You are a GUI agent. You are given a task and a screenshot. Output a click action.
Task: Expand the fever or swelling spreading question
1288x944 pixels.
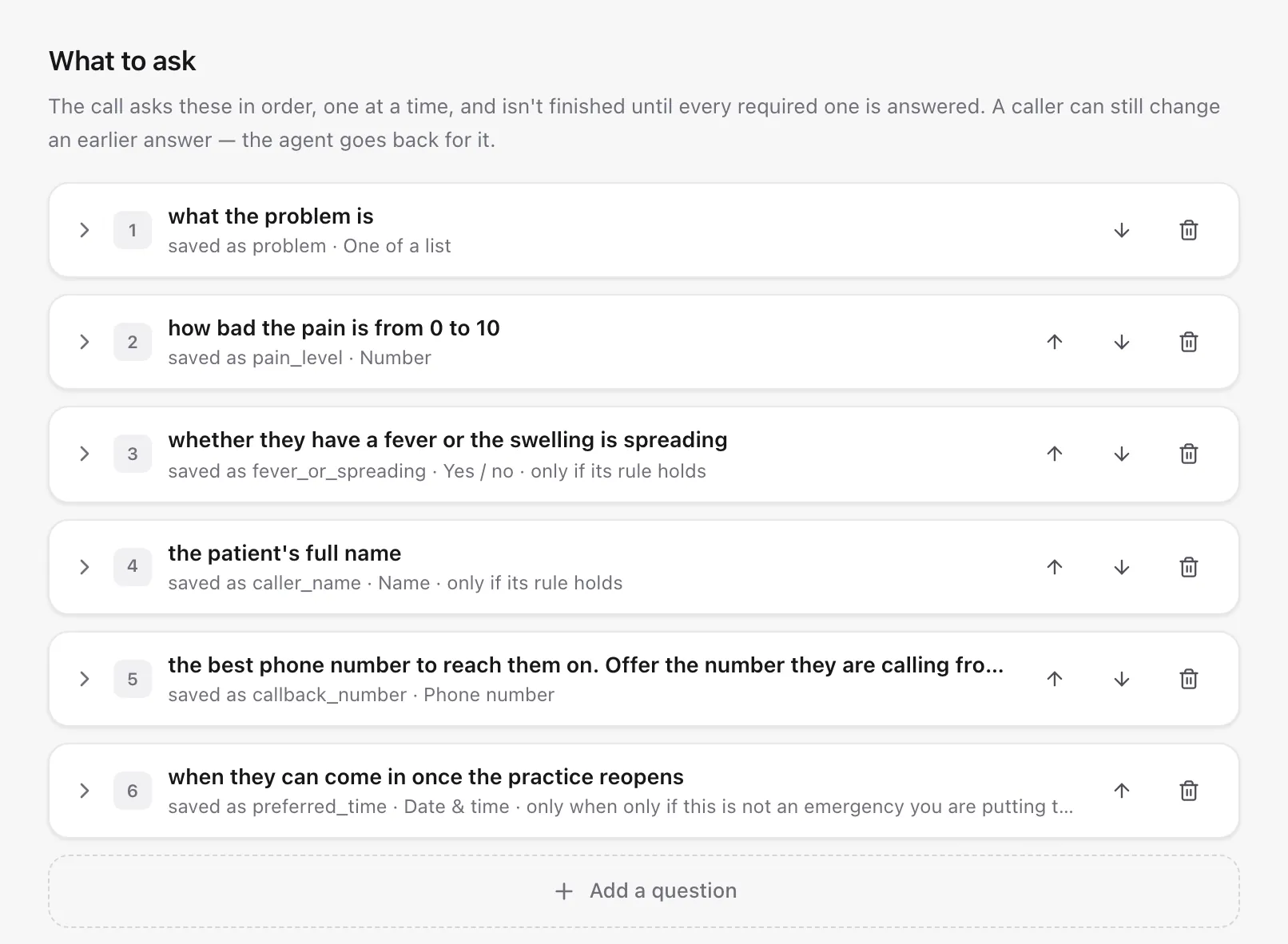[85, 454]
